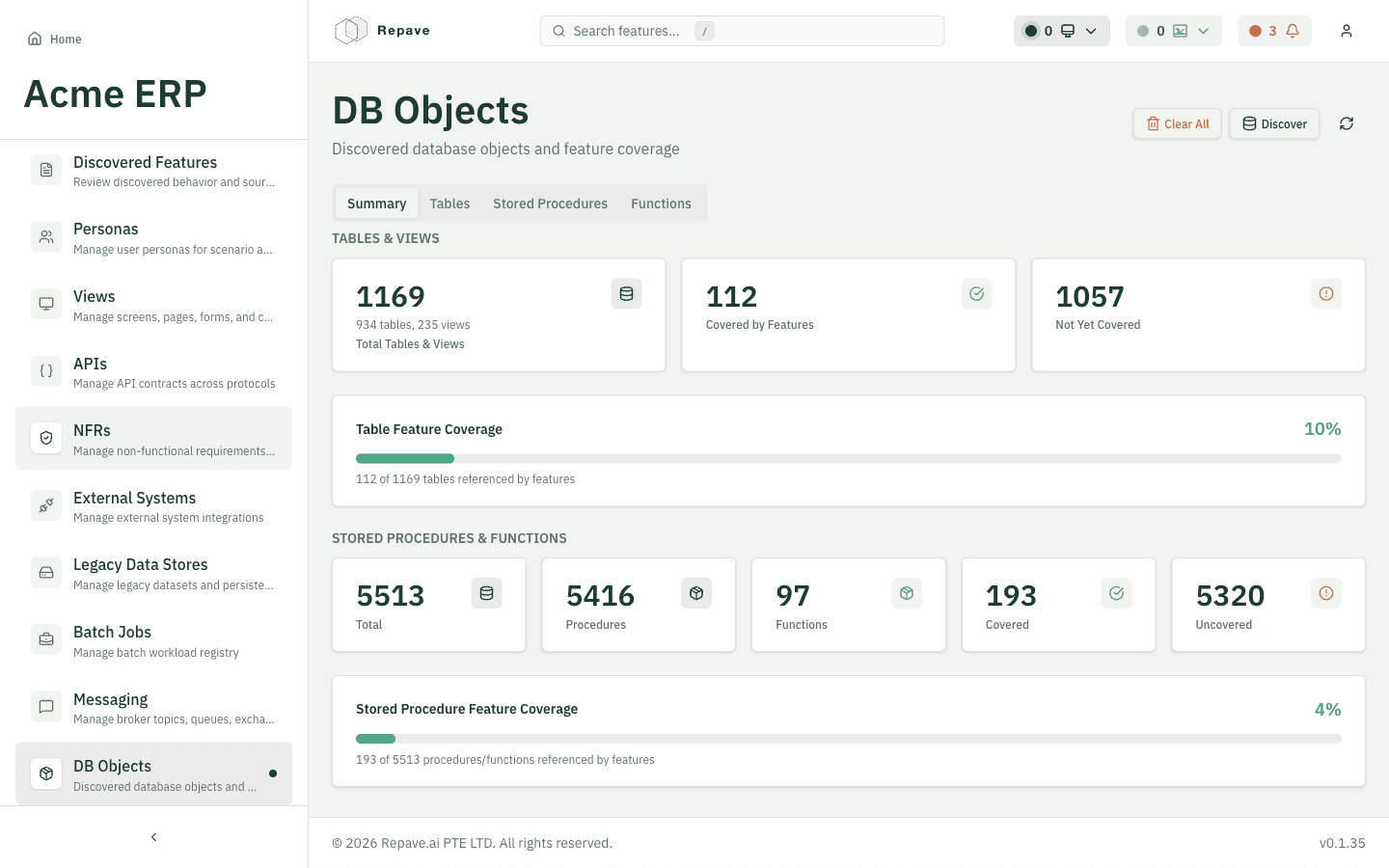Click the v0.1.35 version label

coord(1342,843)
